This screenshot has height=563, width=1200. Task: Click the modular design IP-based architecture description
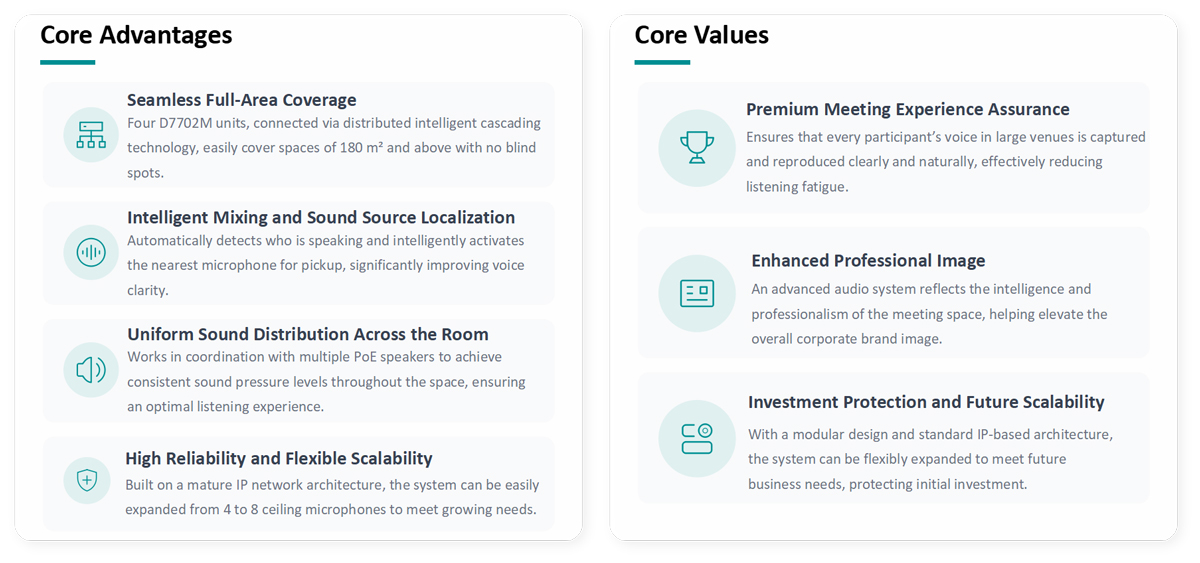pos(930,459)
